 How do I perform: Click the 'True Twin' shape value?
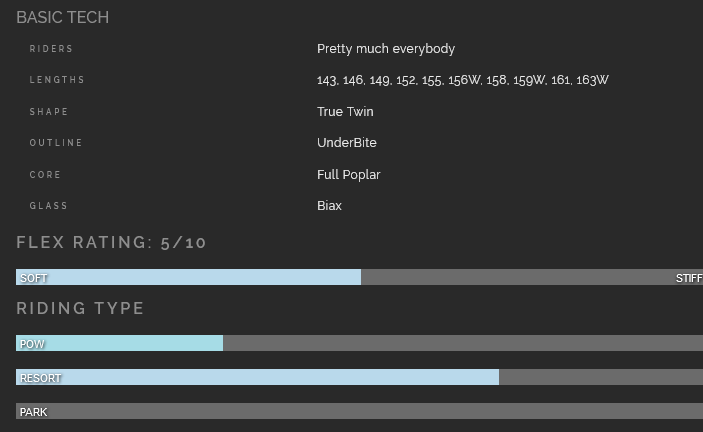tap(345, 112)
